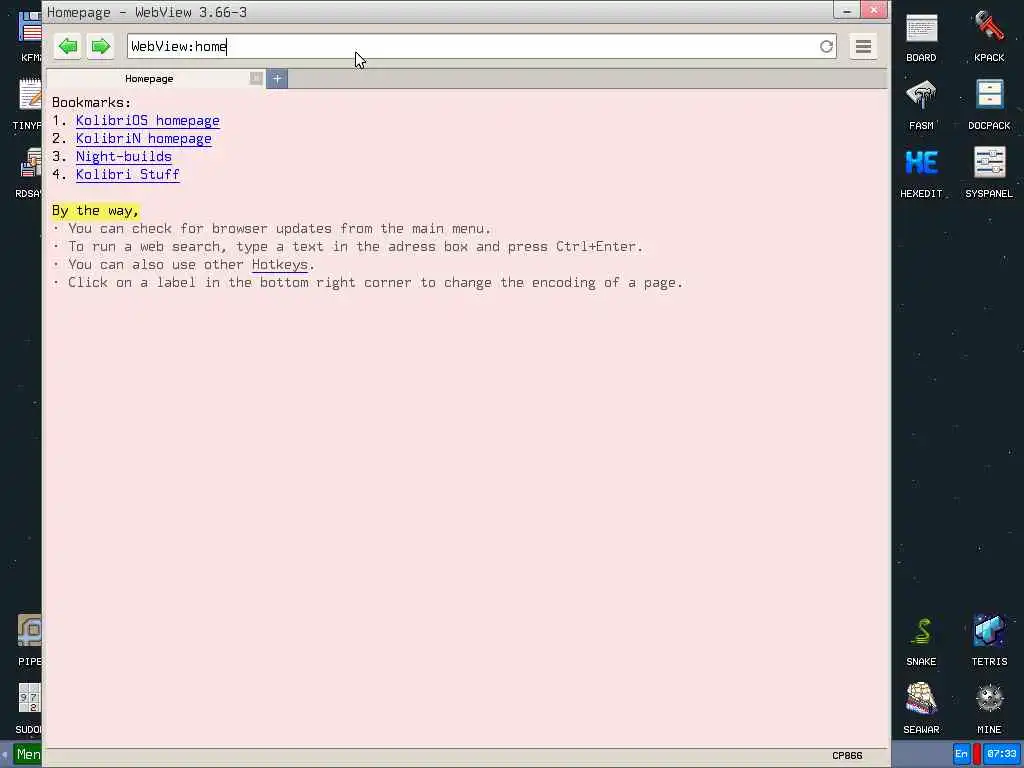
Task: Follow the Hotkeys link
Action: tap(280, 264)
